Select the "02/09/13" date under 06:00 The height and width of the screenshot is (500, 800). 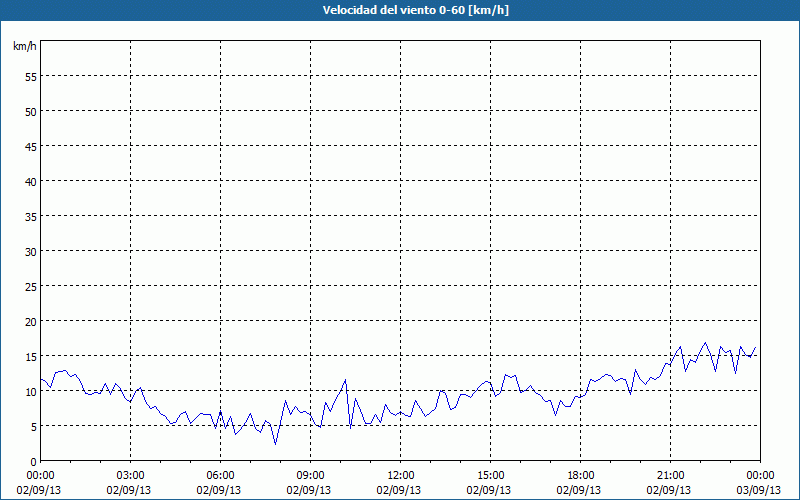[x=219, y=490]
